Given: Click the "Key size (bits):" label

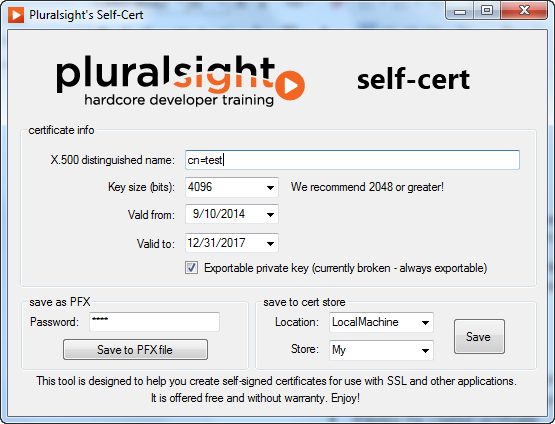Looking at the screenshot, I should click(141, 187).
